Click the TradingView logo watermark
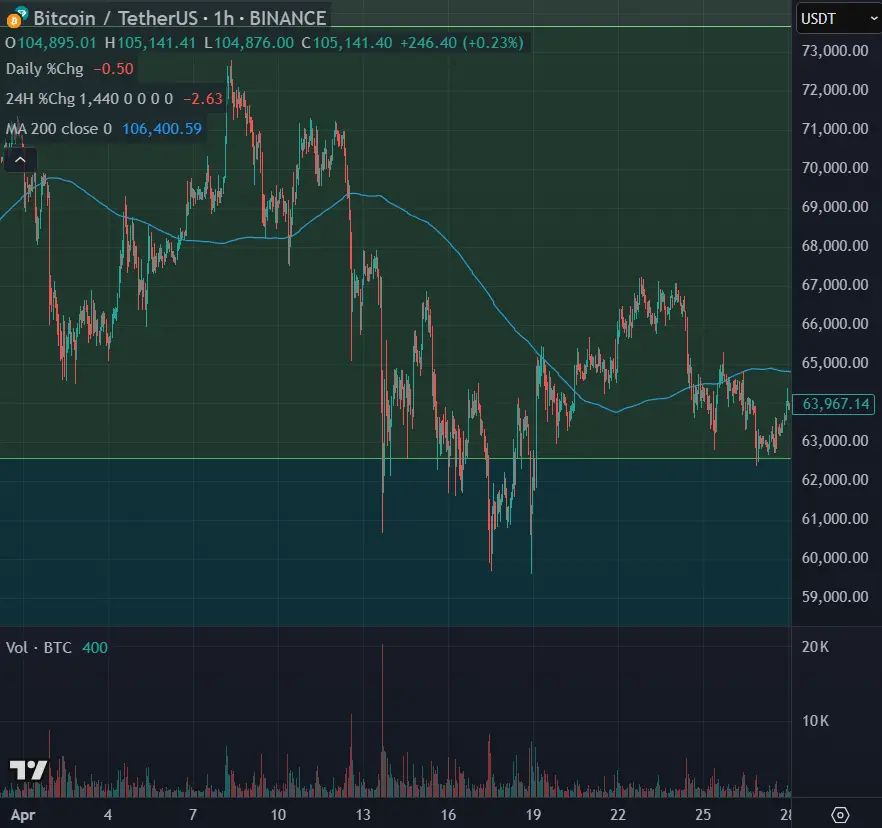 click(x=29, y=770)
